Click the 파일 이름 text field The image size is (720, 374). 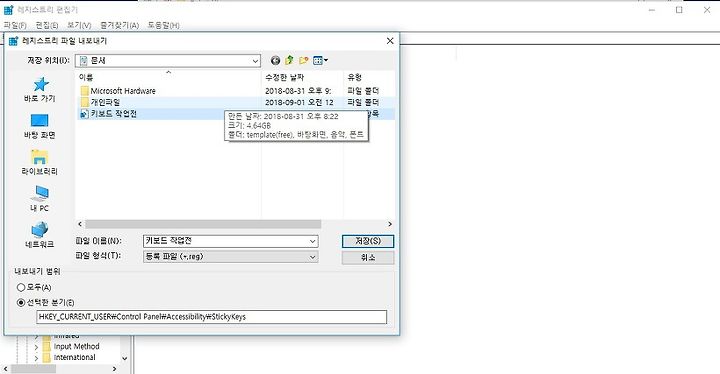[x=225, y=241]
